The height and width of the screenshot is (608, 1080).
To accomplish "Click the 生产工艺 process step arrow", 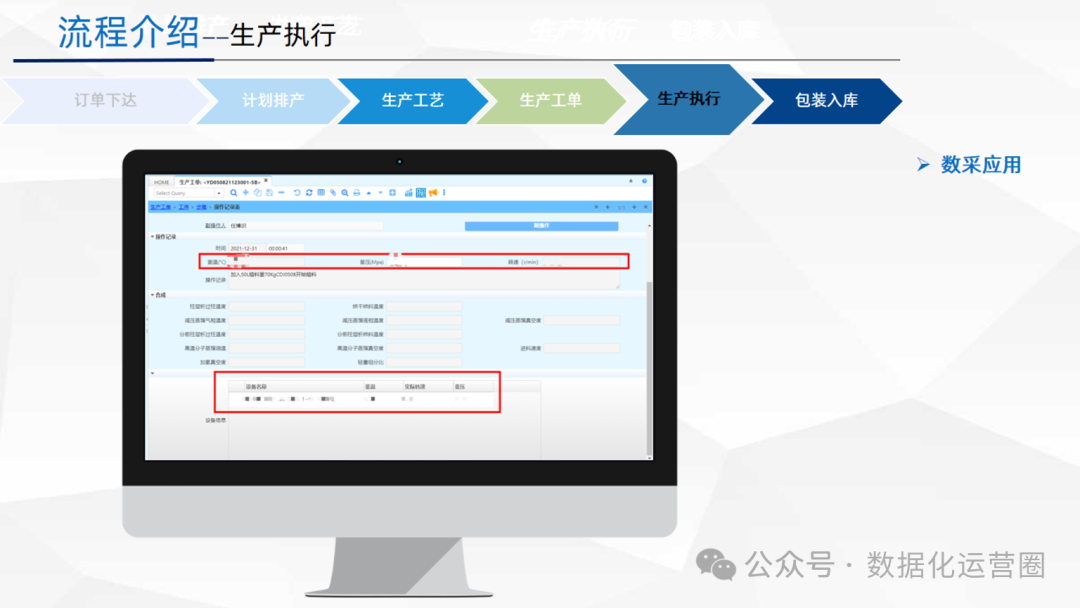I will coord(413,101).
